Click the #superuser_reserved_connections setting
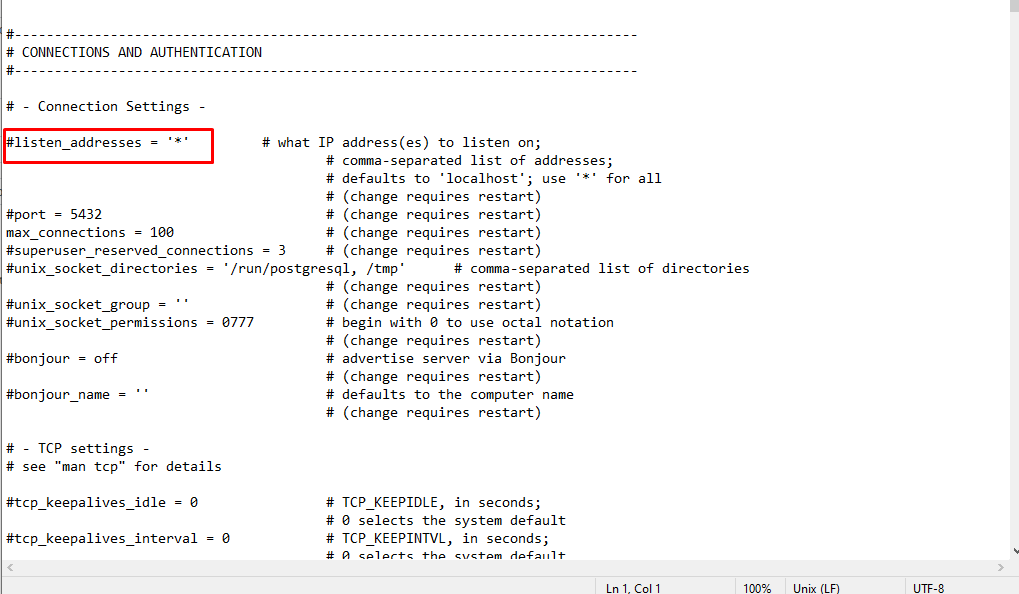Viewport: 1019px width, 594px height. point(145,250)
